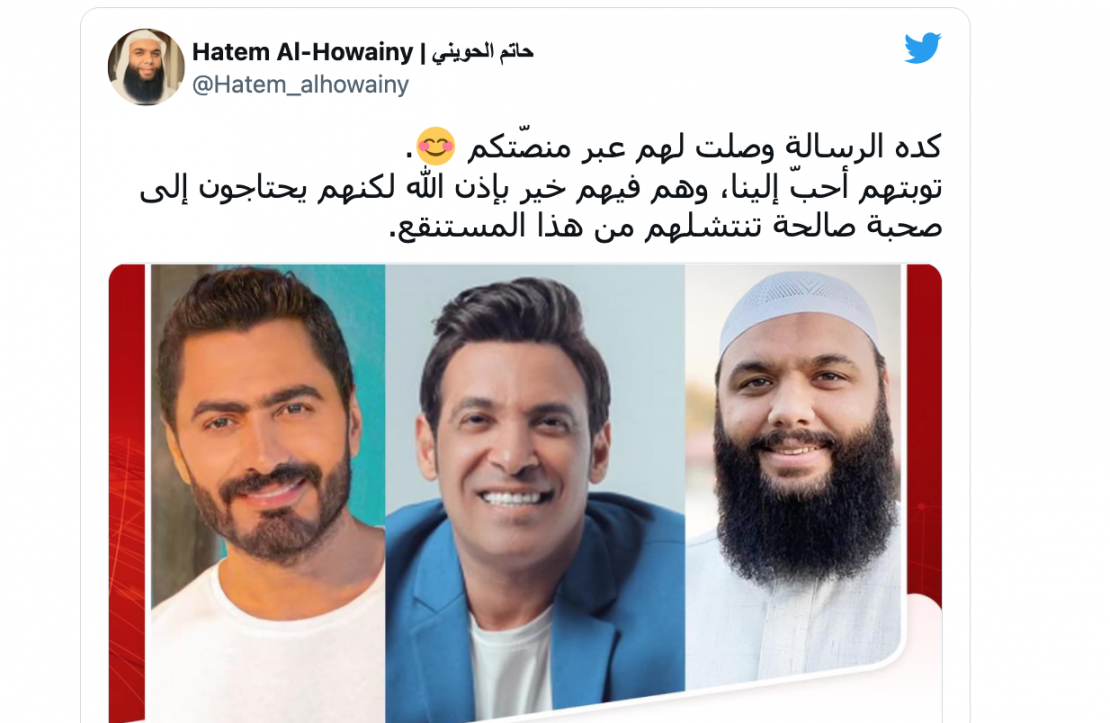Click the second line starting with توبتهم
The image size is (1110, 723).
tap(541, 188)
